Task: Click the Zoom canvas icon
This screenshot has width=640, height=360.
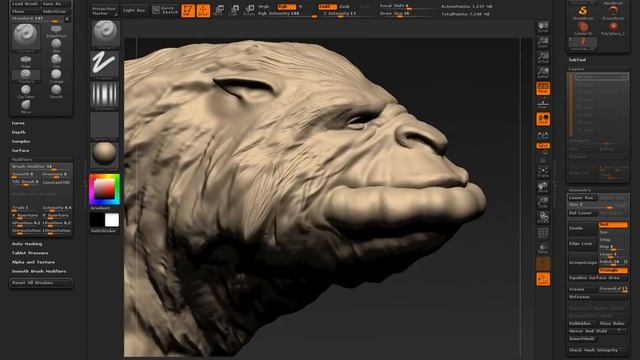Action: tap(543, 42)
